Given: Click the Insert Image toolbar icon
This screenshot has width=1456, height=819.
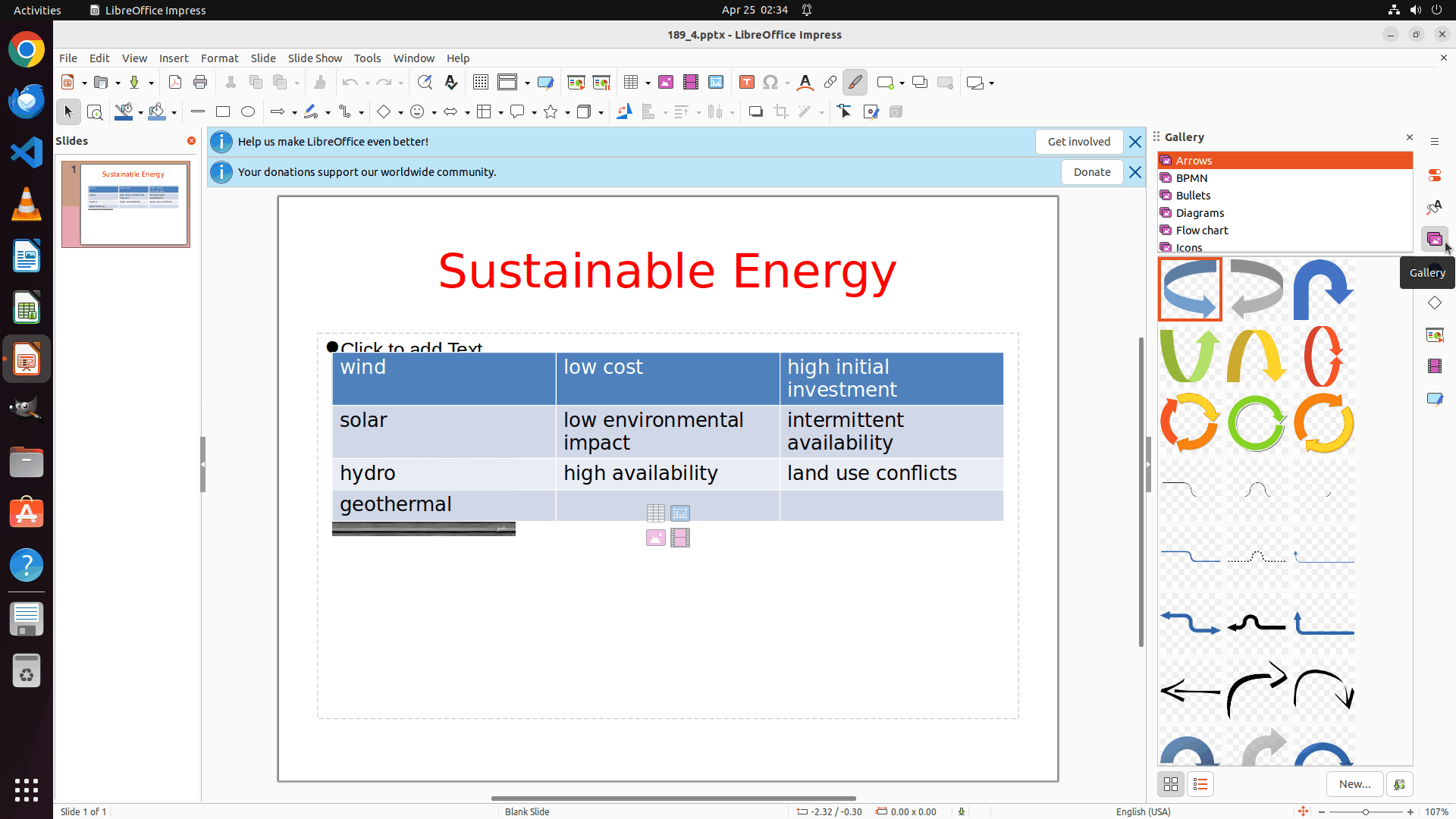Looking at the screenshot, I should (666, 83).
